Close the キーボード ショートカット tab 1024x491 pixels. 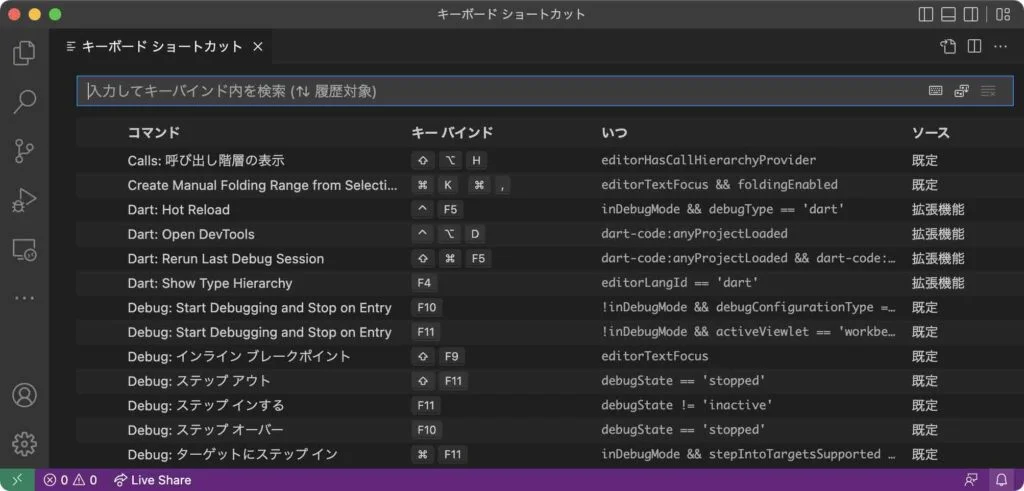coord(258,47)
